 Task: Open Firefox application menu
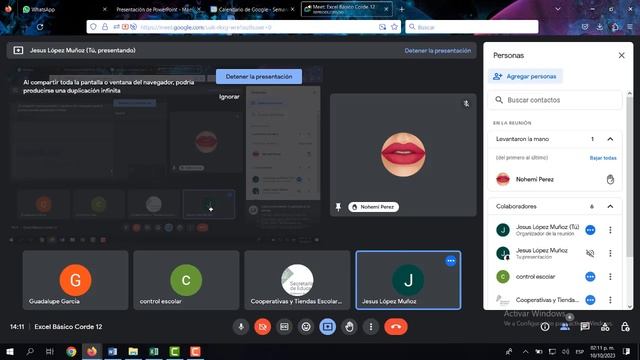click(630, 27)
